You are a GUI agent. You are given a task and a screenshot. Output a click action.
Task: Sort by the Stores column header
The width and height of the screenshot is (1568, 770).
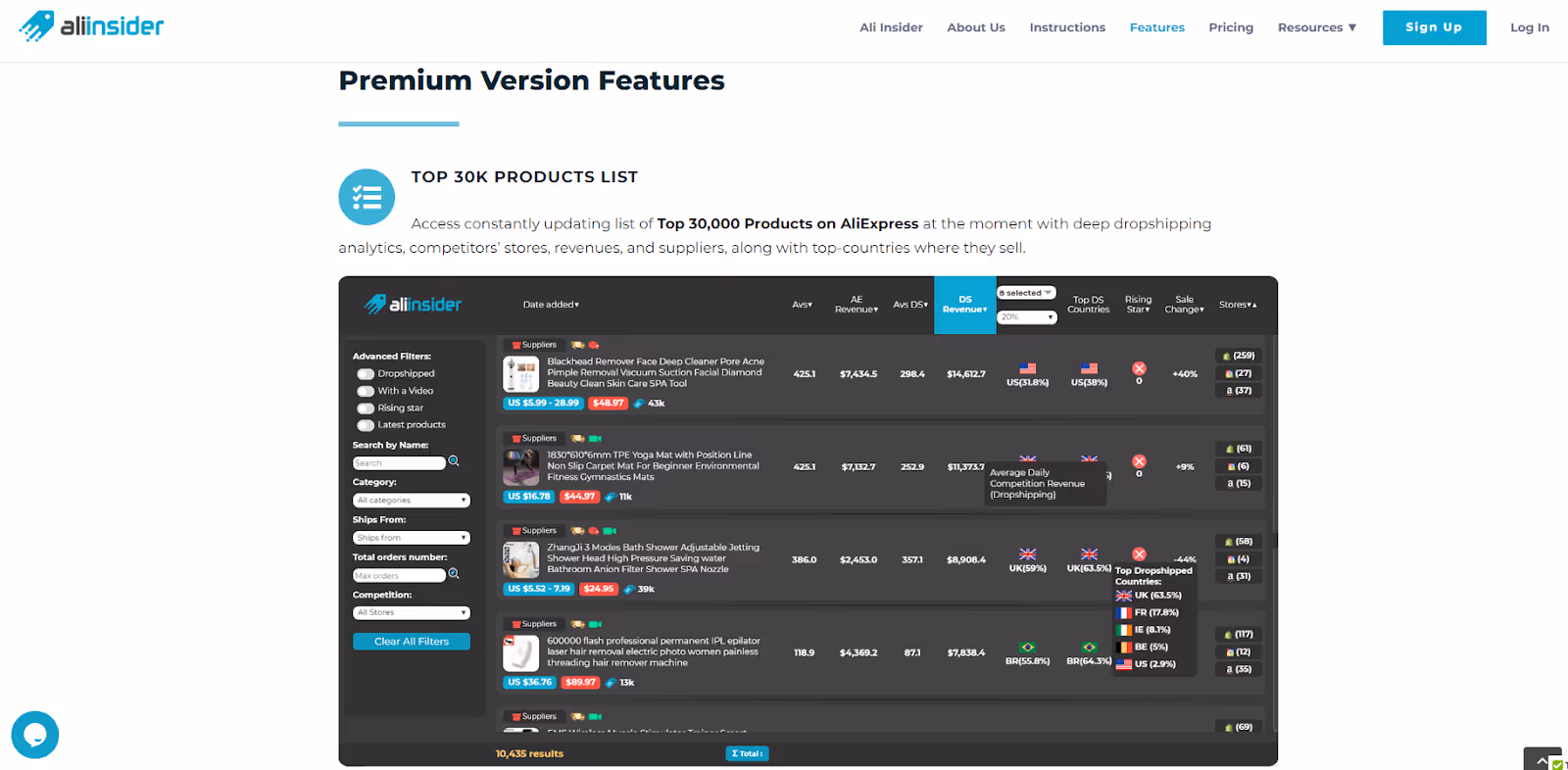(1238, 305)
